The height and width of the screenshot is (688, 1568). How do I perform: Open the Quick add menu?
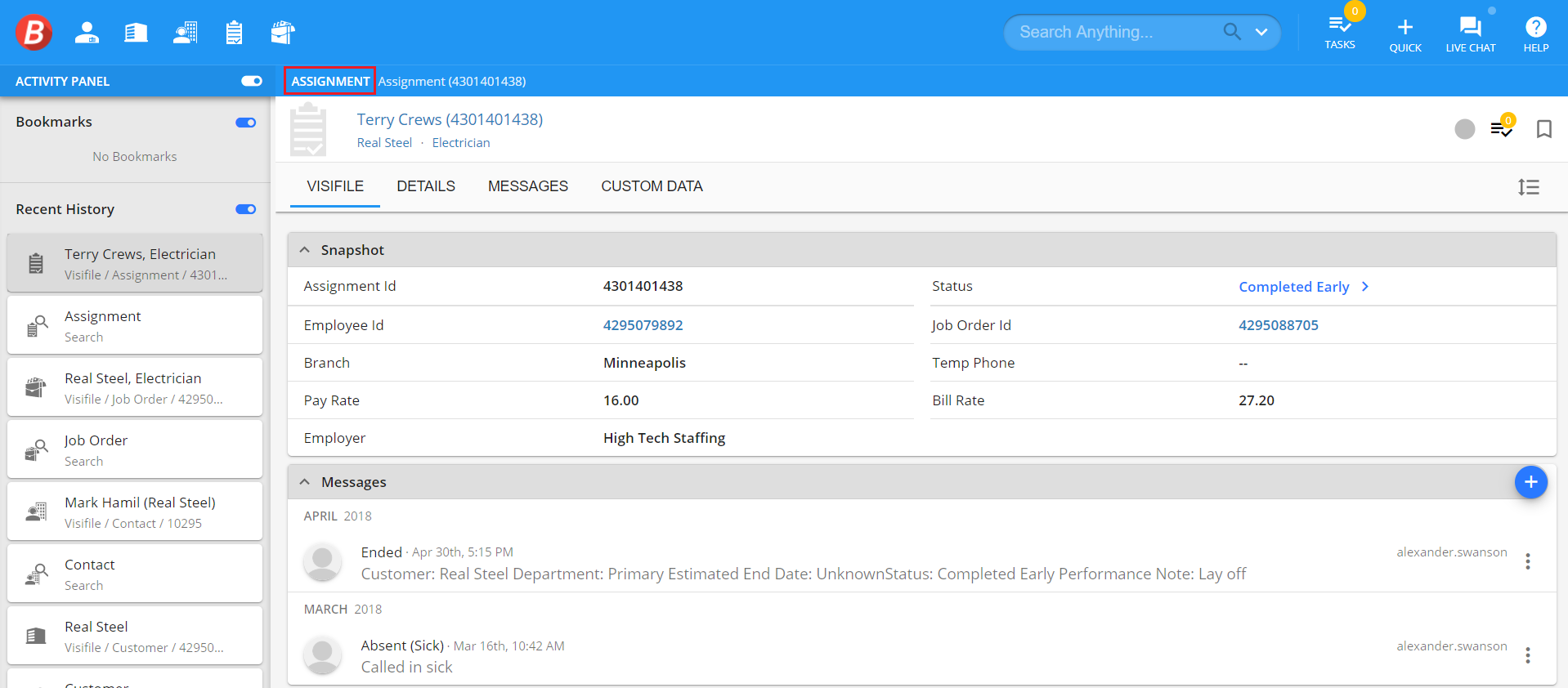tap(1405, 35)
